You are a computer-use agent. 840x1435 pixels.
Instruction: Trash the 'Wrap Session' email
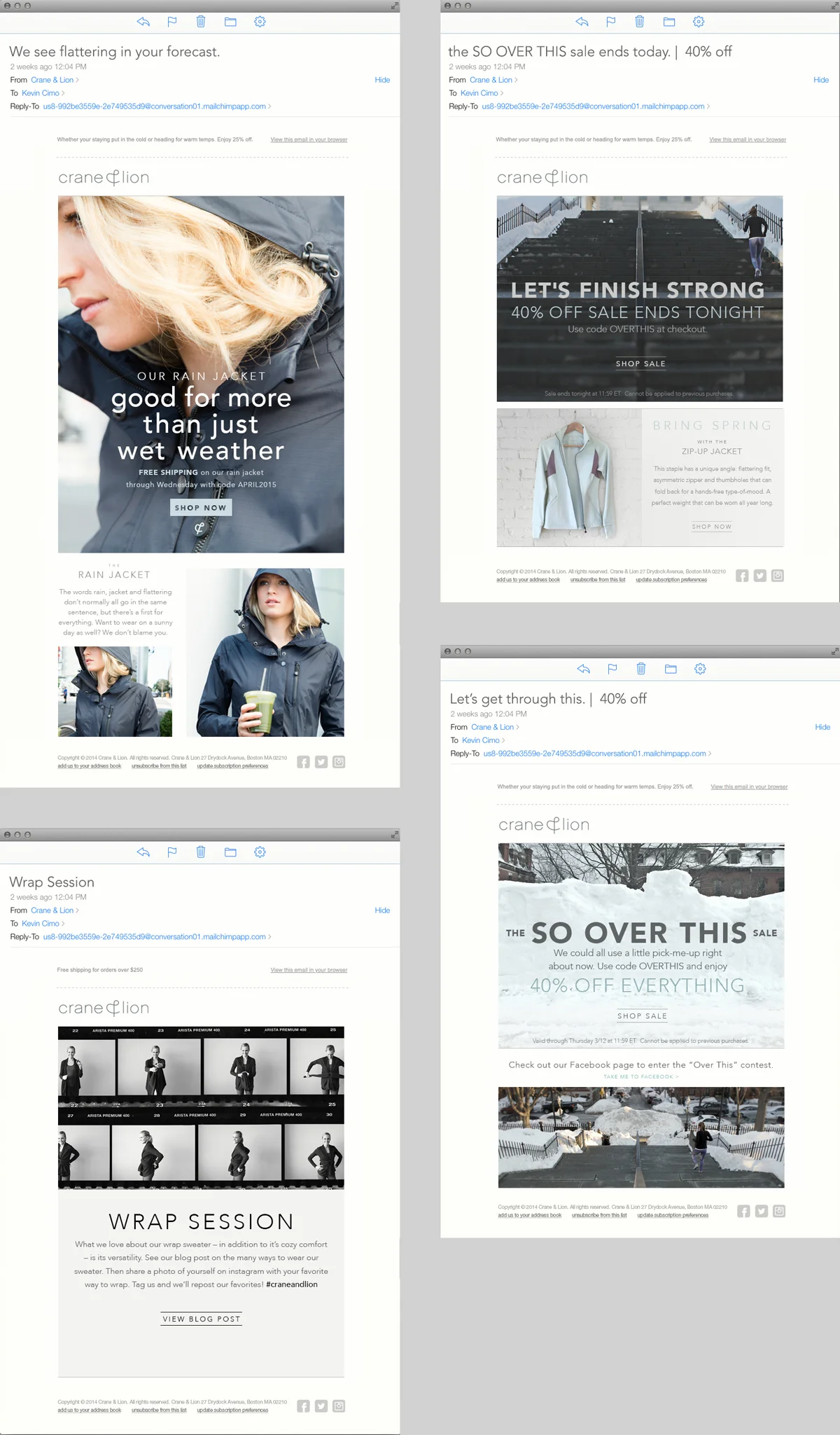[x=201, y=852]
